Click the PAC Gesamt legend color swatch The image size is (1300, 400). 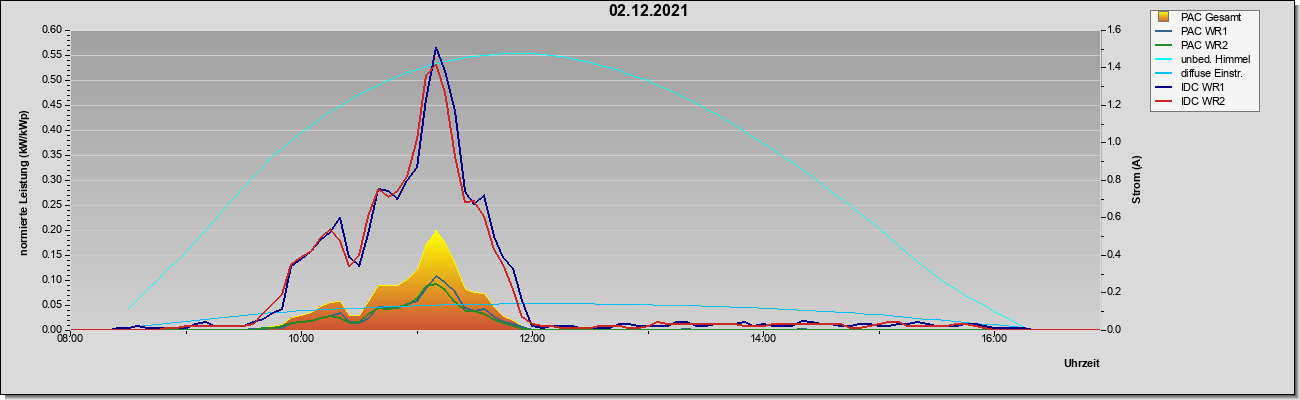[1164, 17]
